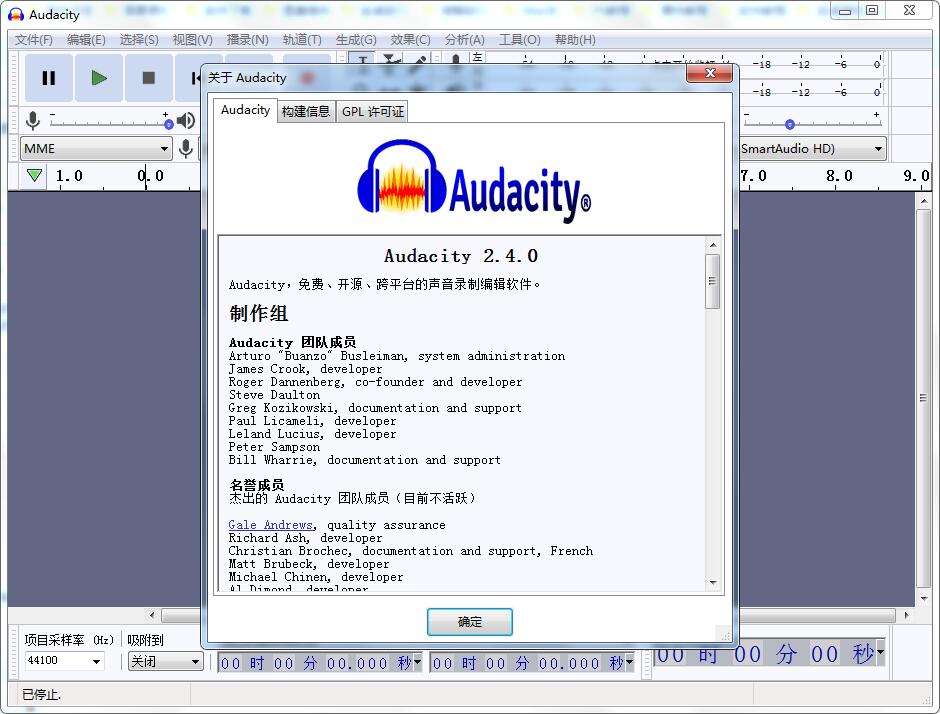Open the 选择(S) menu
Image resolution: width=940 pixels, height=714 pixels.
pyautogui.click(x=139, y=40)
